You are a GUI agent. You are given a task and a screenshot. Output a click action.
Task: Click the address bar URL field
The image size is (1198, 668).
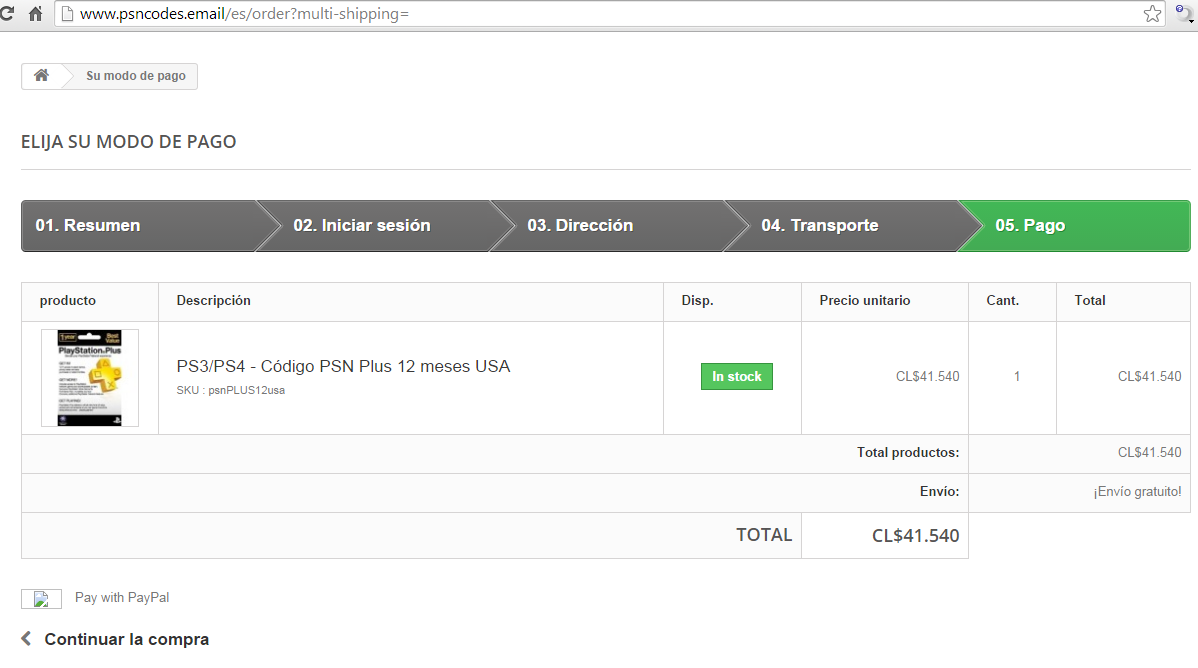click(604, 14)
